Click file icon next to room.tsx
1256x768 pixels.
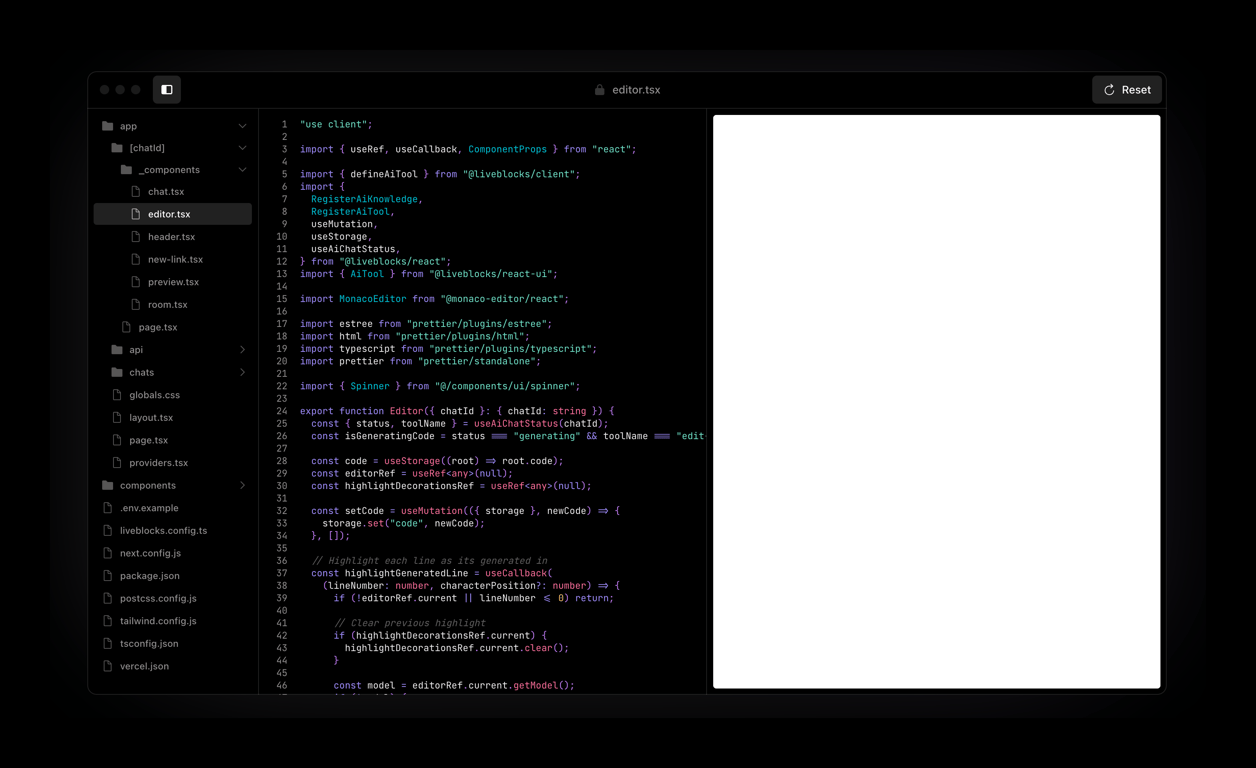point(136,304)
